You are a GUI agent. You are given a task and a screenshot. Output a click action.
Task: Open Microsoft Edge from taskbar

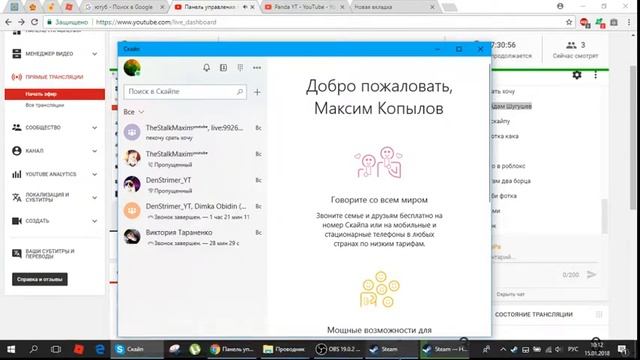[100, 349]
